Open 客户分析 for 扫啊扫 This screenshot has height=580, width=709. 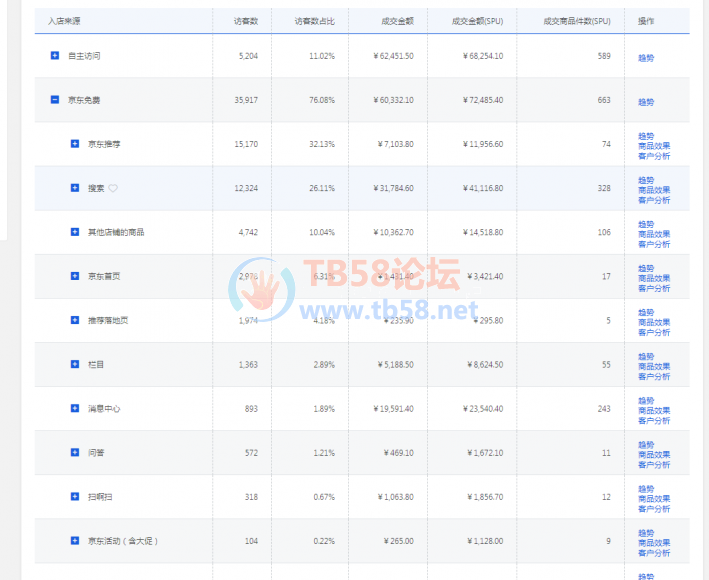point(654,509)
